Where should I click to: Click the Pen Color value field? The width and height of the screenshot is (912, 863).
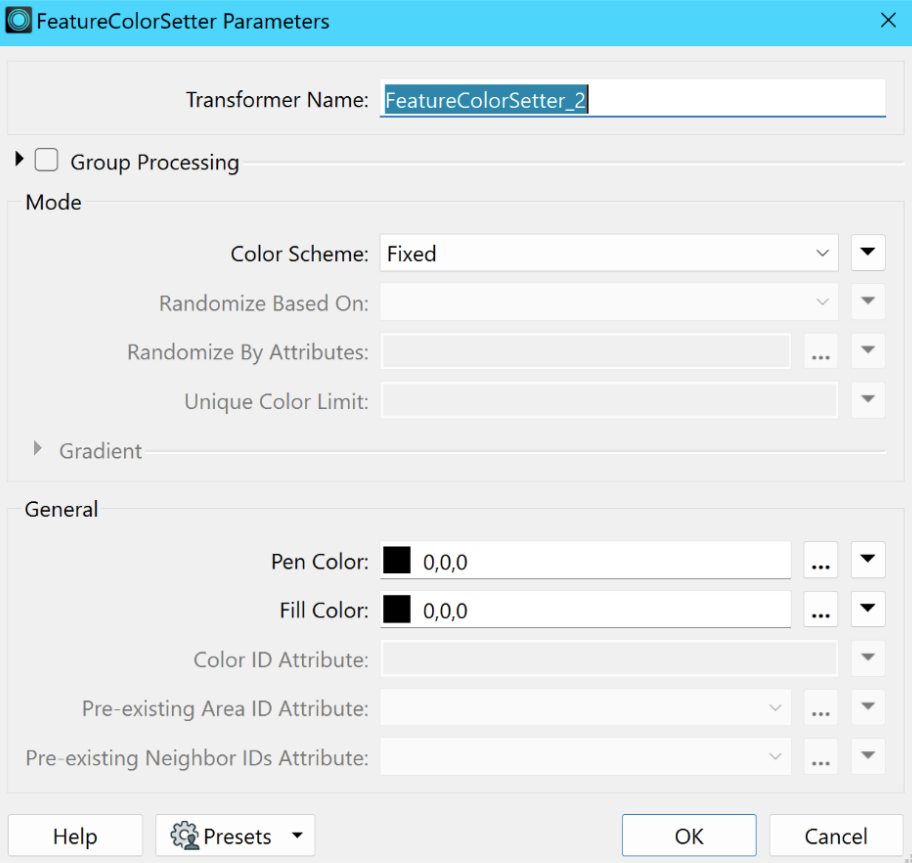coord(600,562)
